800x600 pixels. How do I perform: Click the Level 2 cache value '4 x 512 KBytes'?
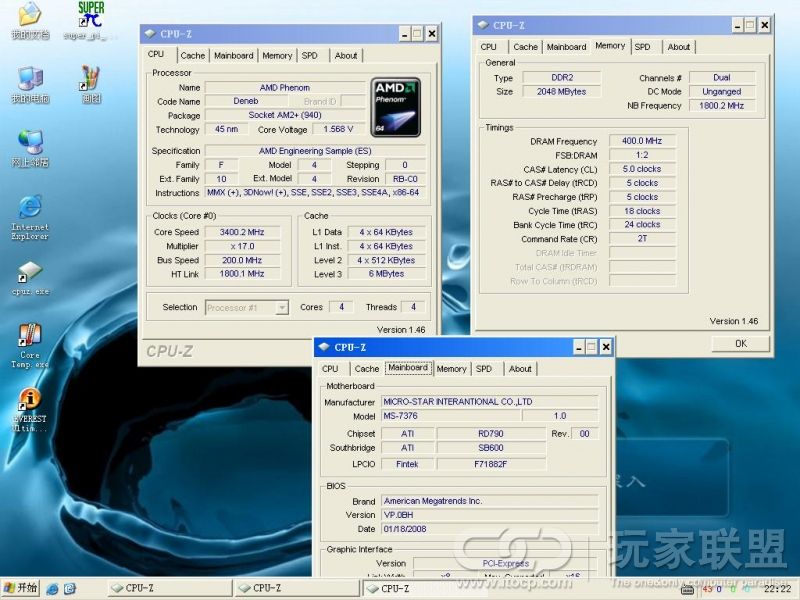tap(386, 260)
